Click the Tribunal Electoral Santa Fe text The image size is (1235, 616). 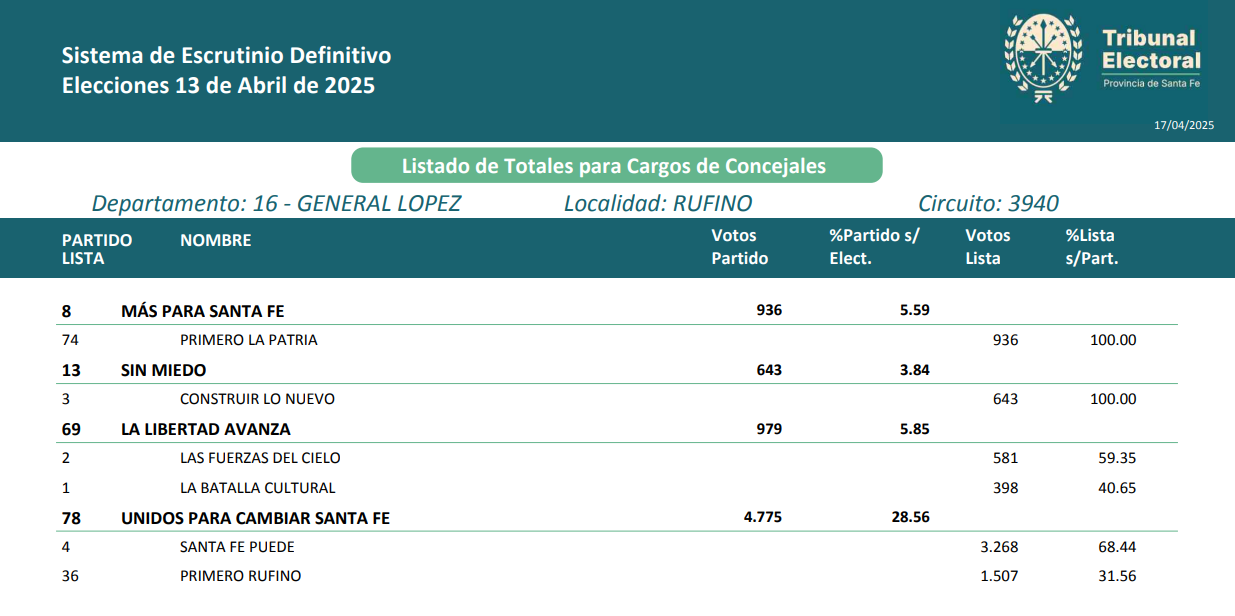[x=1151, y=58]
